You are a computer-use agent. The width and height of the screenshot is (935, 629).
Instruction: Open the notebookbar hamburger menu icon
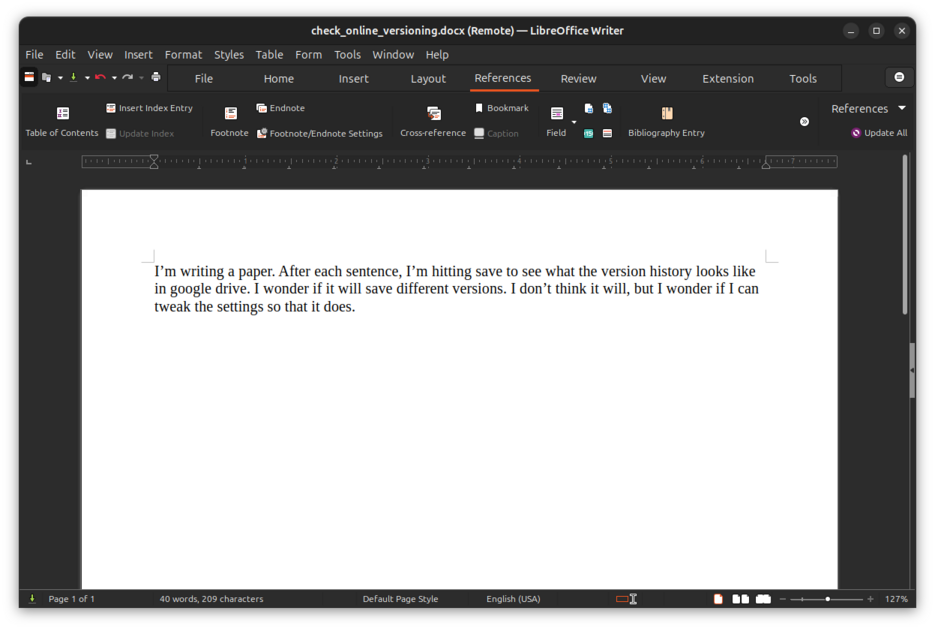tap(899, 78)
